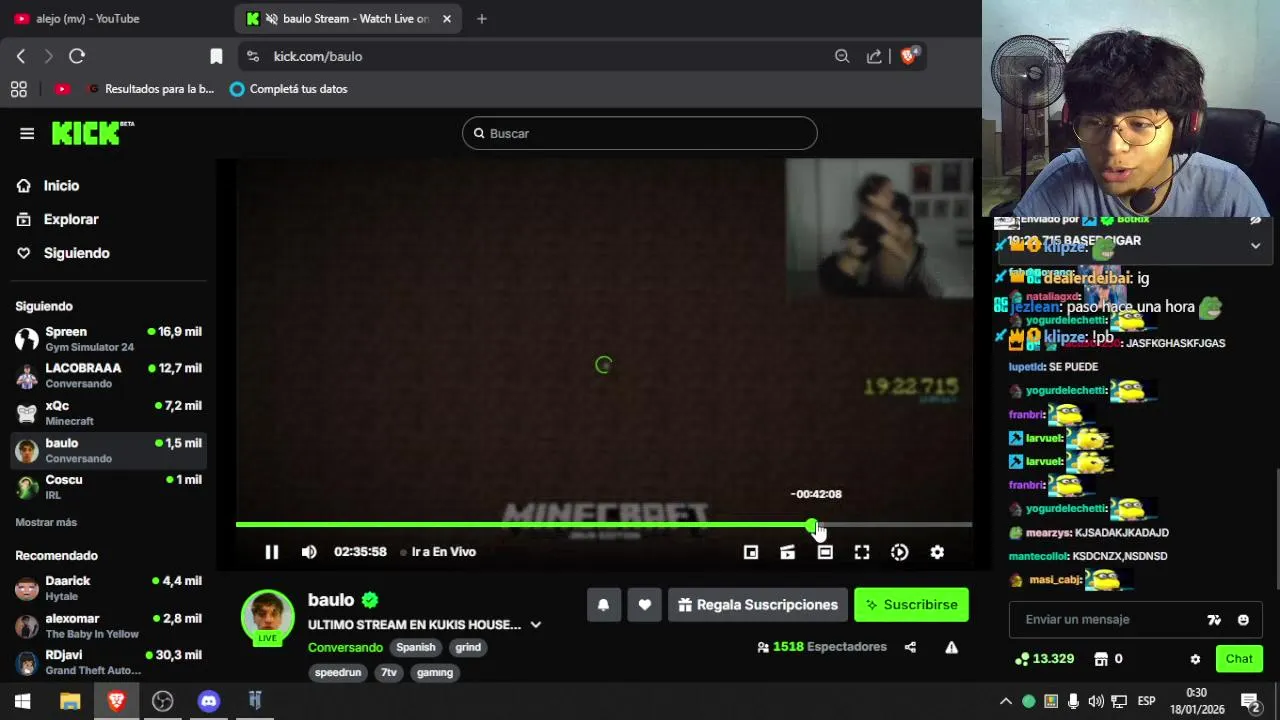Open Daarick's recommended channel

[108, 588]
